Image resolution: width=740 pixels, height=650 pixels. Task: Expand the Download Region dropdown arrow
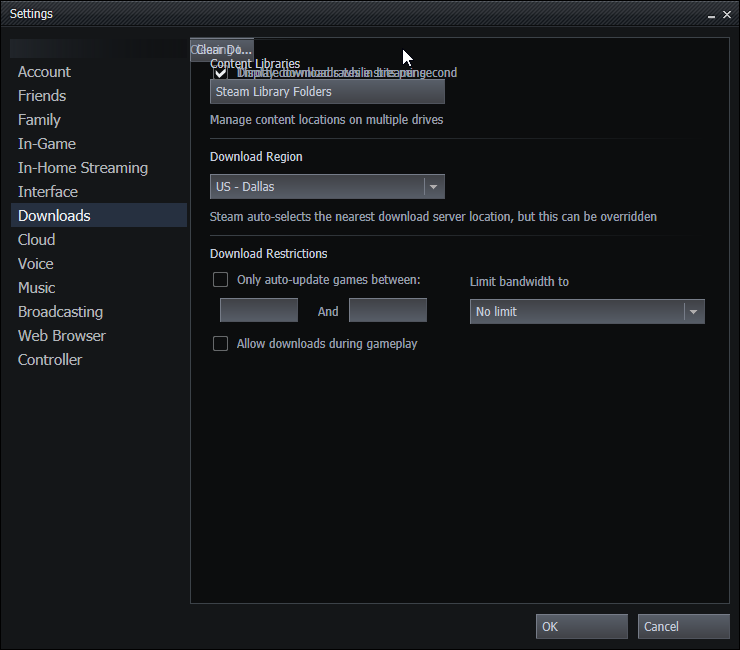coord(434,187)
